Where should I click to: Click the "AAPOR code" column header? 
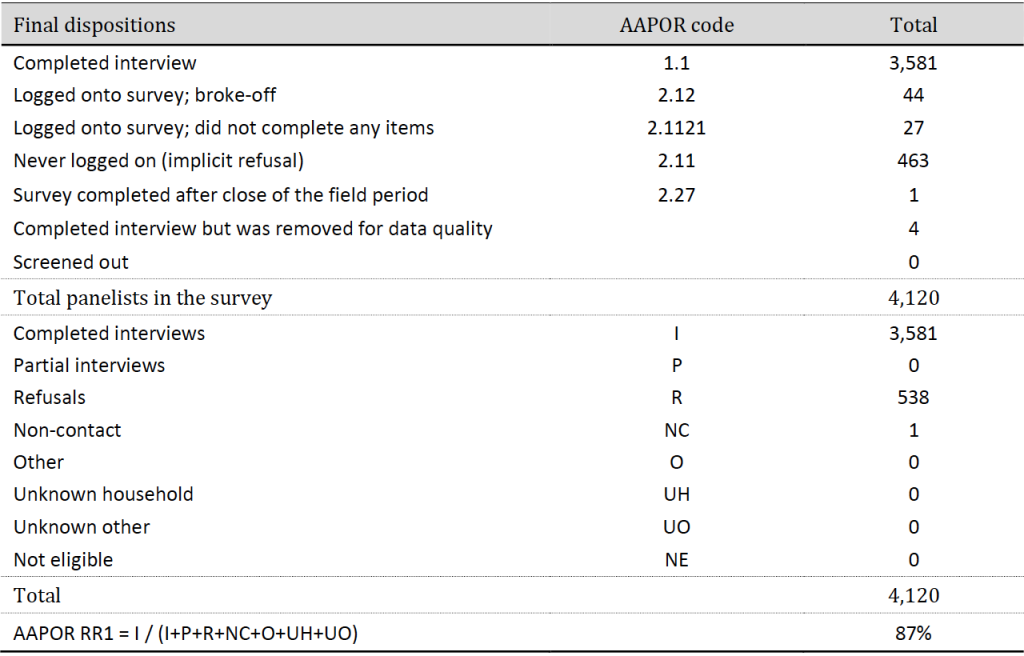point(676,25)
